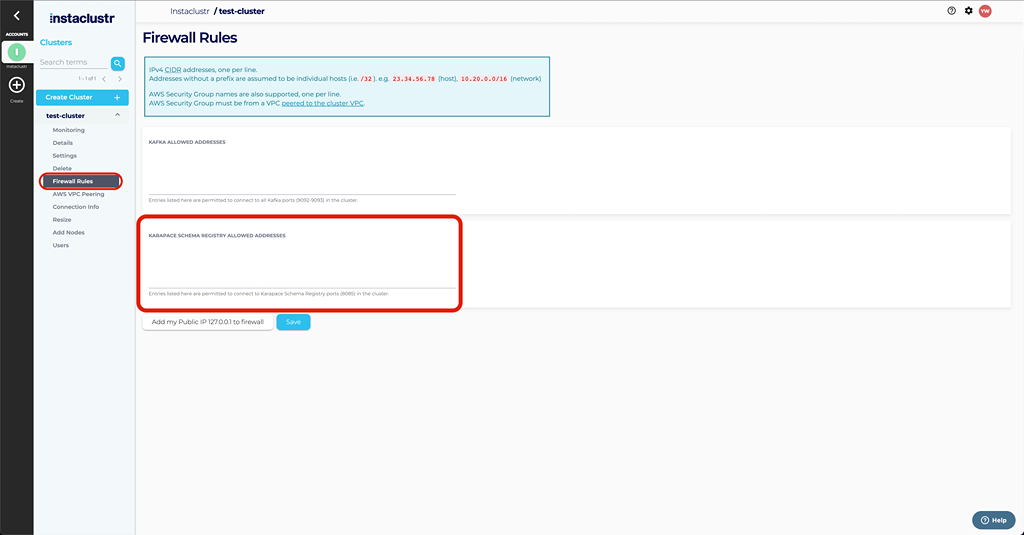This screenshot has height=535, width=1024.
Task: Click Add my Public IP to firewall
Action: [207, 322]
